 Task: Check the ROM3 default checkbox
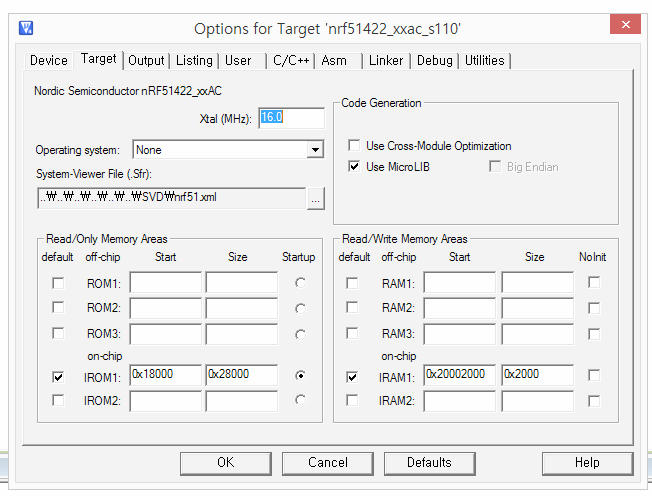(58, 333)
